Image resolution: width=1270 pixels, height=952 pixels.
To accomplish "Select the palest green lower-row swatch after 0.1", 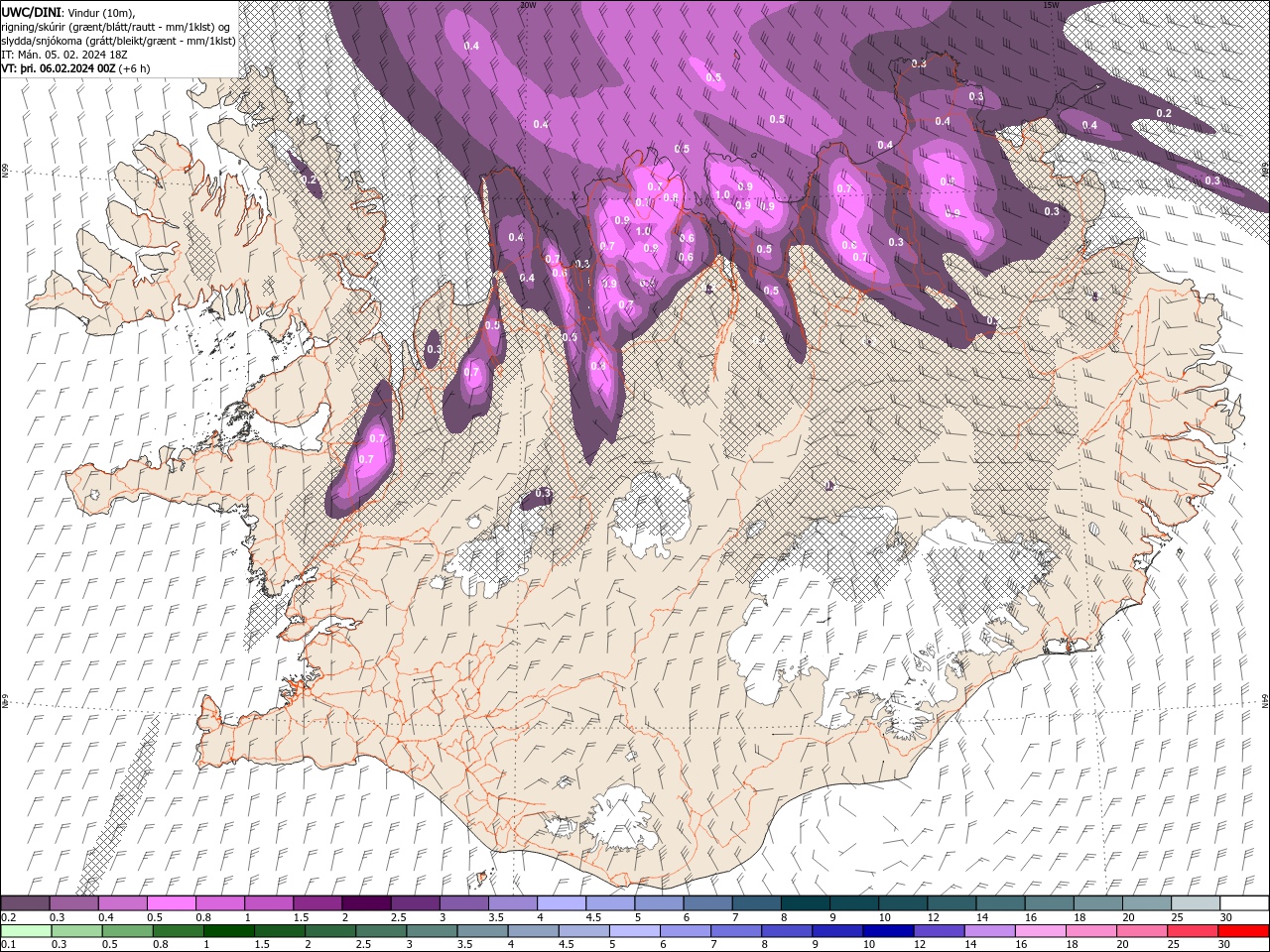I will pos(26,931).
